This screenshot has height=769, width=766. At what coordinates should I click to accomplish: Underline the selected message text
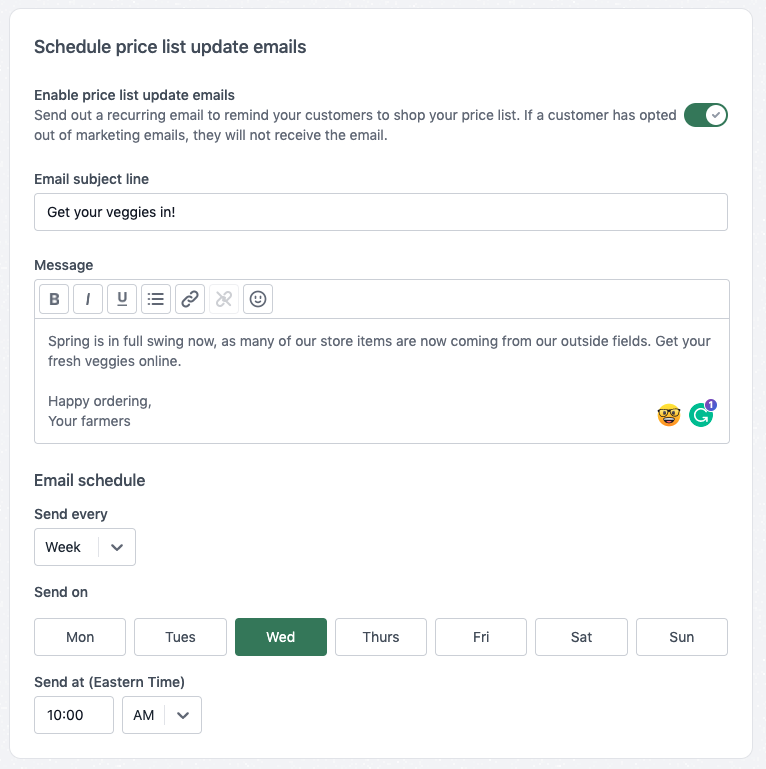tap(122, 298)
